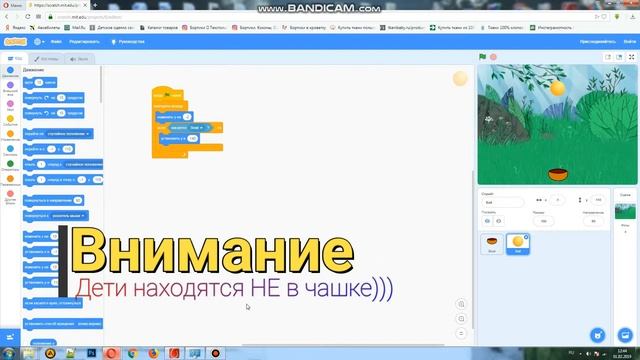Click the sprite direction field

click(593, 221)
